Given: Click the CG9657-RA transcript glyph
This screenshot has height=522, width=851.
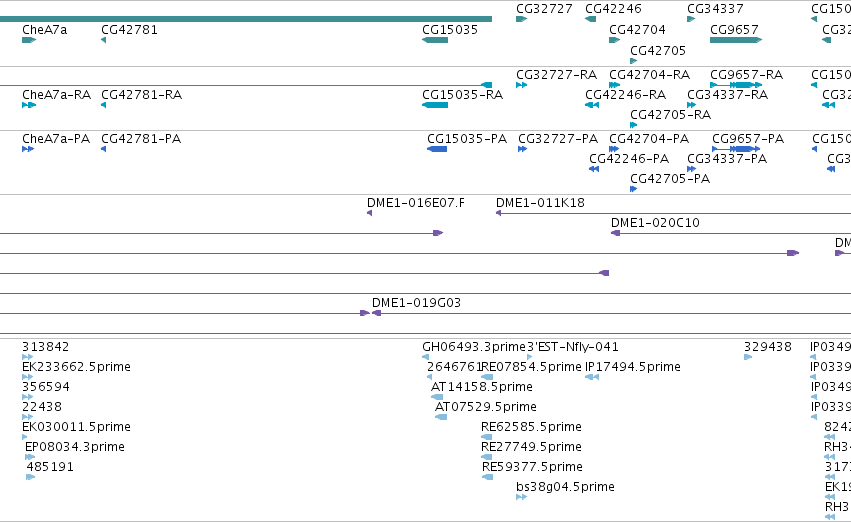Looking at the screenshot, I should click(x=736, y=85).
